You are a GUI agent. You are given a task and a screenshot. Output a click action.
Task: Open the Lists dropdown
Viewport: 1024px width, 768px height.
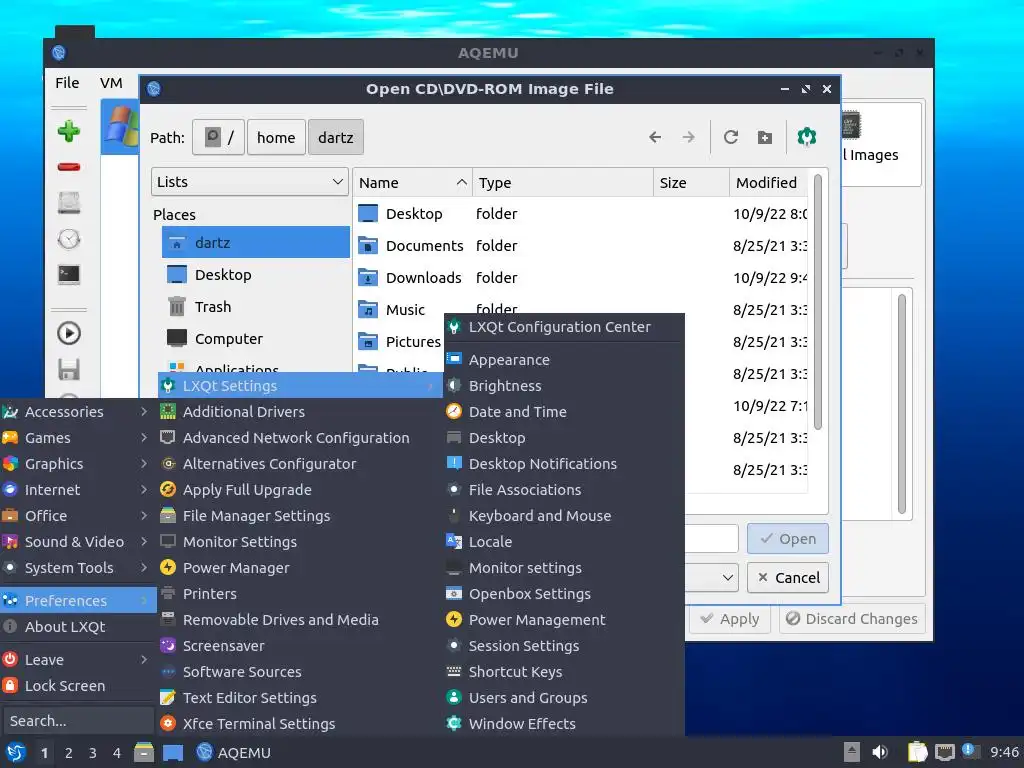[x=250, y=182]
